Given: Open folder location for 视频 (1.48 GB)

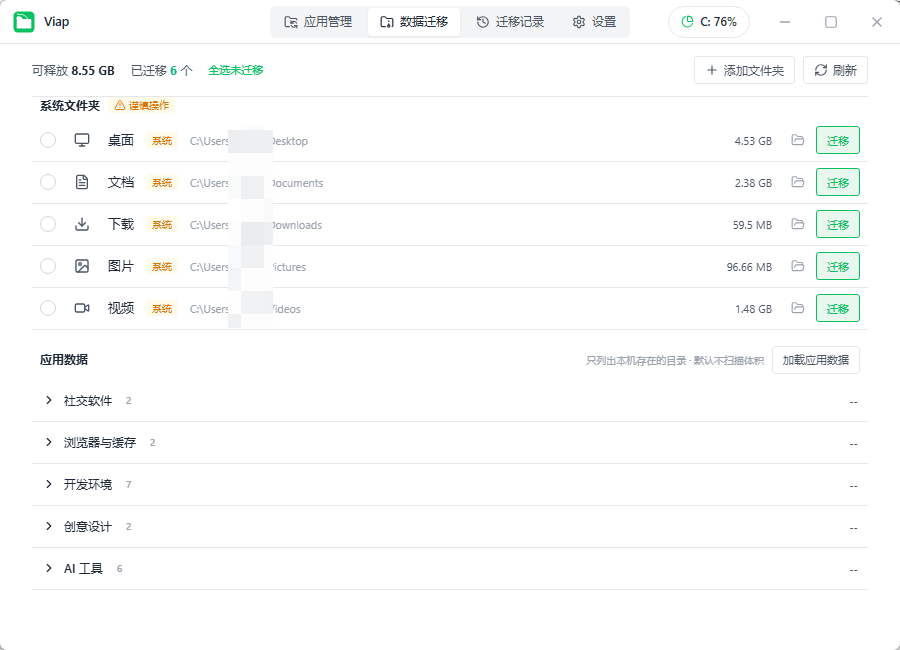Looking at the screenshot, I should click(797, 308).
